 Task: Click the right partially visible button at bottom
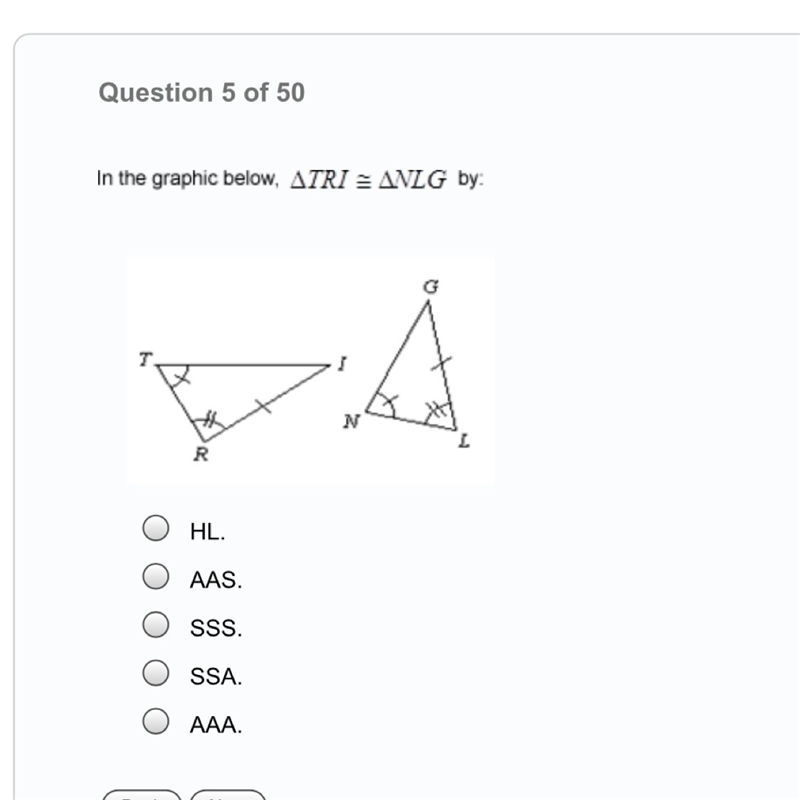tap(228, 795)
